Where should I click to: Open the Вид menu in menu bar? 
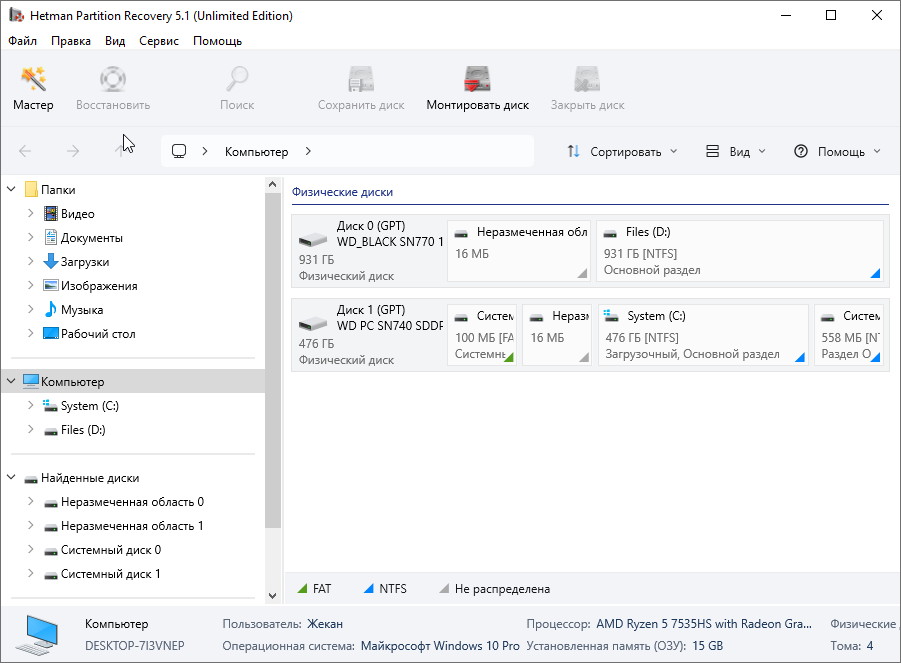(115, 41)
